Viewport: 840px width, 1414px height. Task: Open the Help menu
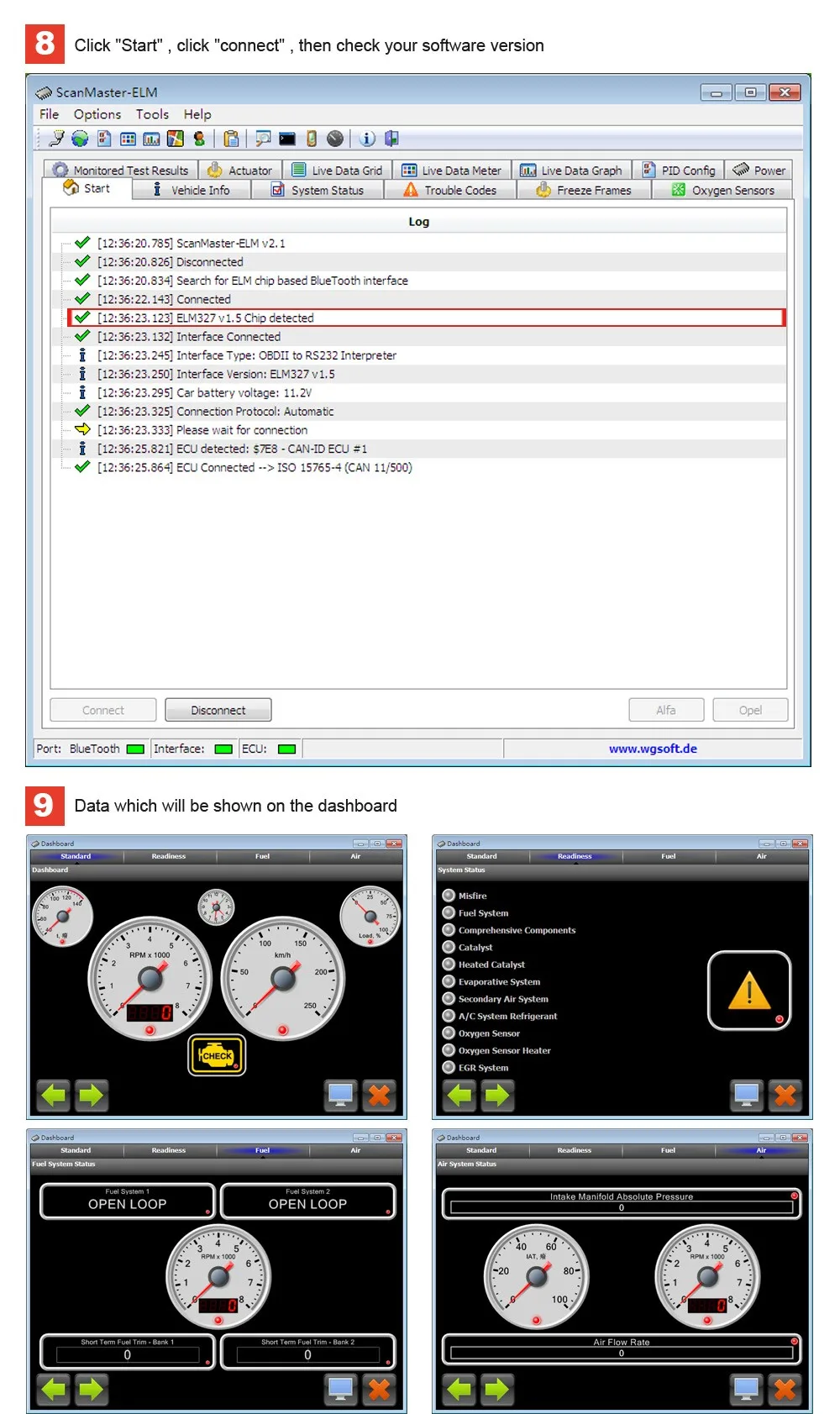point(197,114)
